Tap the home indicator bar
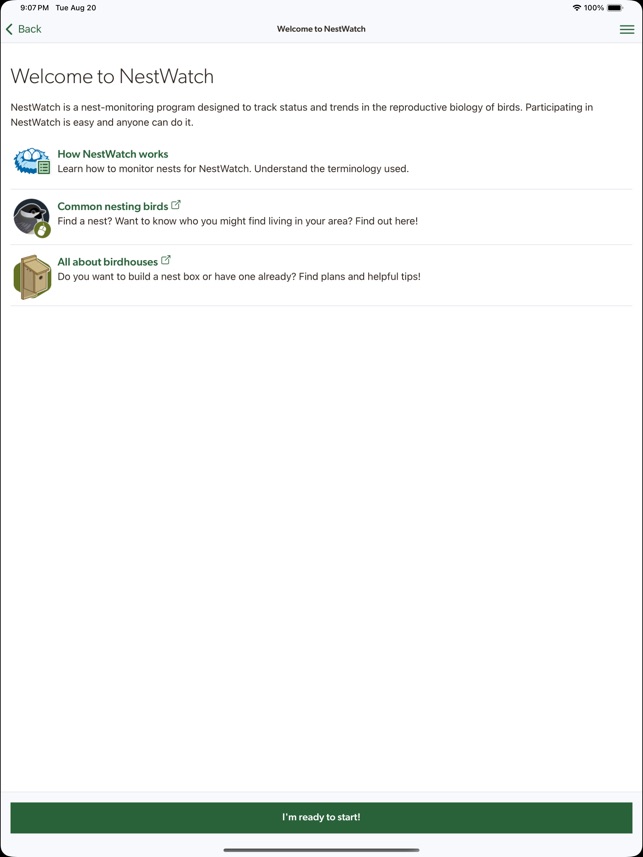 [x=322, y=850]
